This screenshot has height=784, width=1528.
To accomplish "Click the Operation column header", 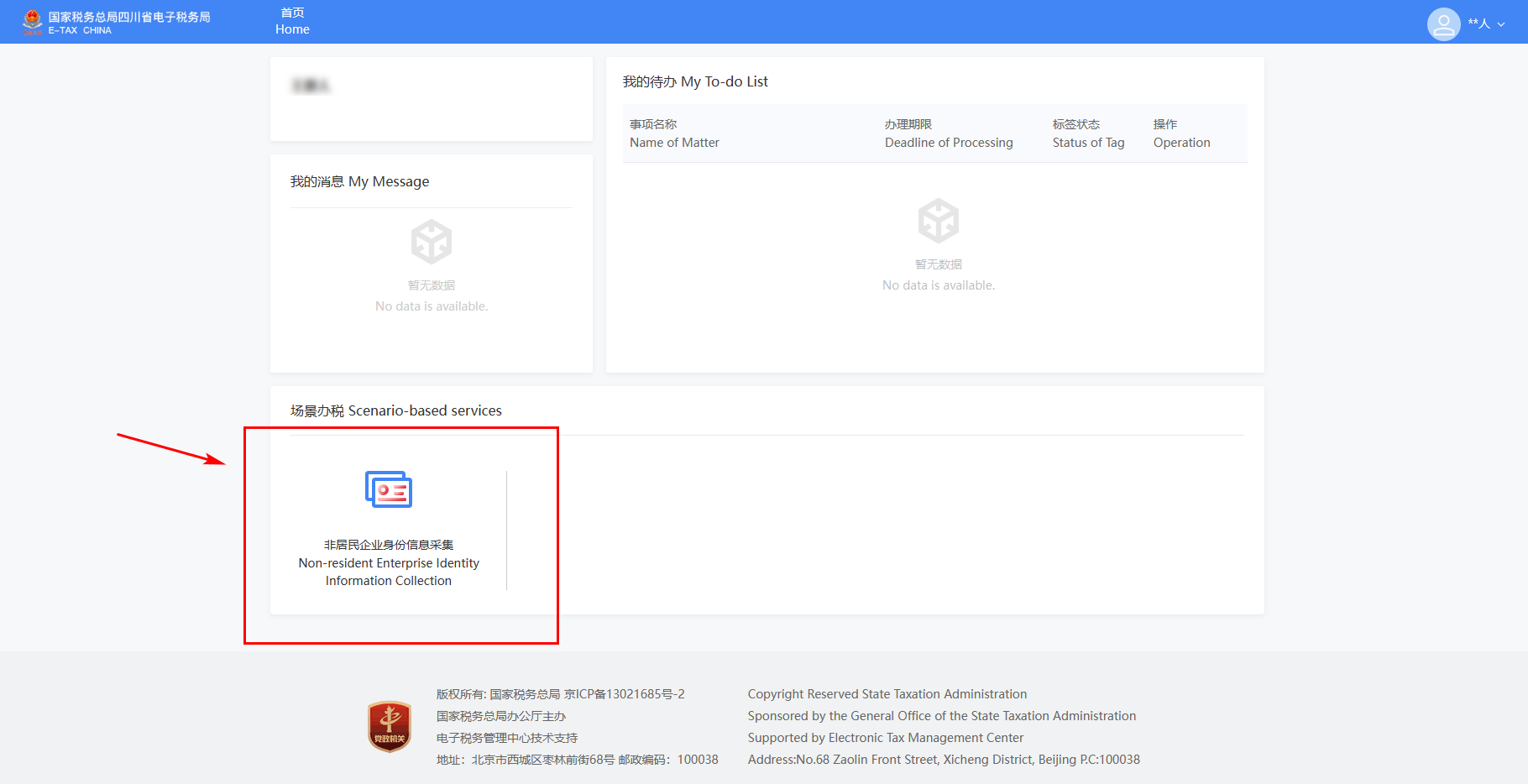I will [x=1181, y=134].
